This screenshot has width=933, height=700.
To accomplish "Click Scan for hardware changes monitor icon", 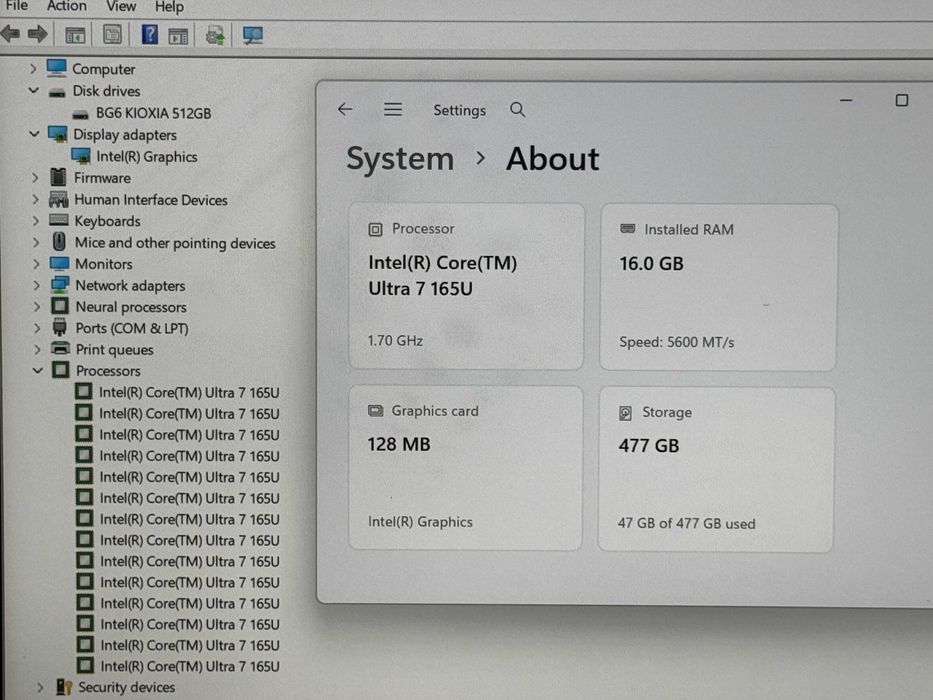I will click(252, 36).
